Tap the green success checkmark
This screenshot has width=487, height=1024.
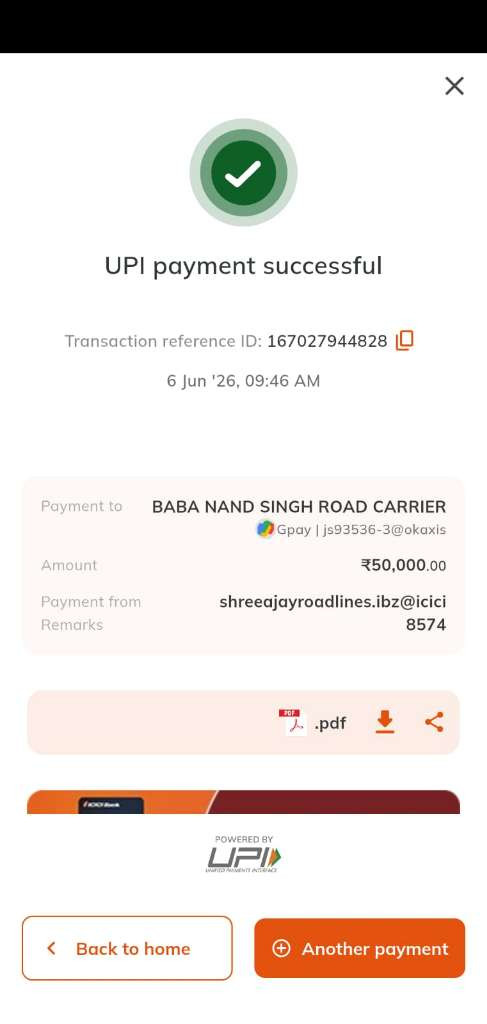244,172
